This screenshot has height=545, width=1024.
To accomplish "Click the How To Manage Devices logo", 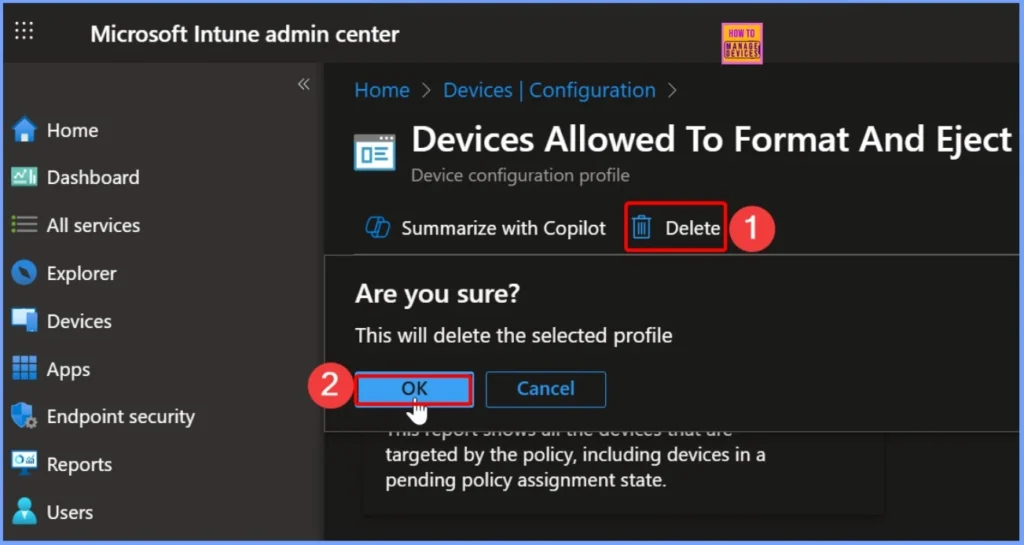I will pyautogui.click(x=741, y=44).
